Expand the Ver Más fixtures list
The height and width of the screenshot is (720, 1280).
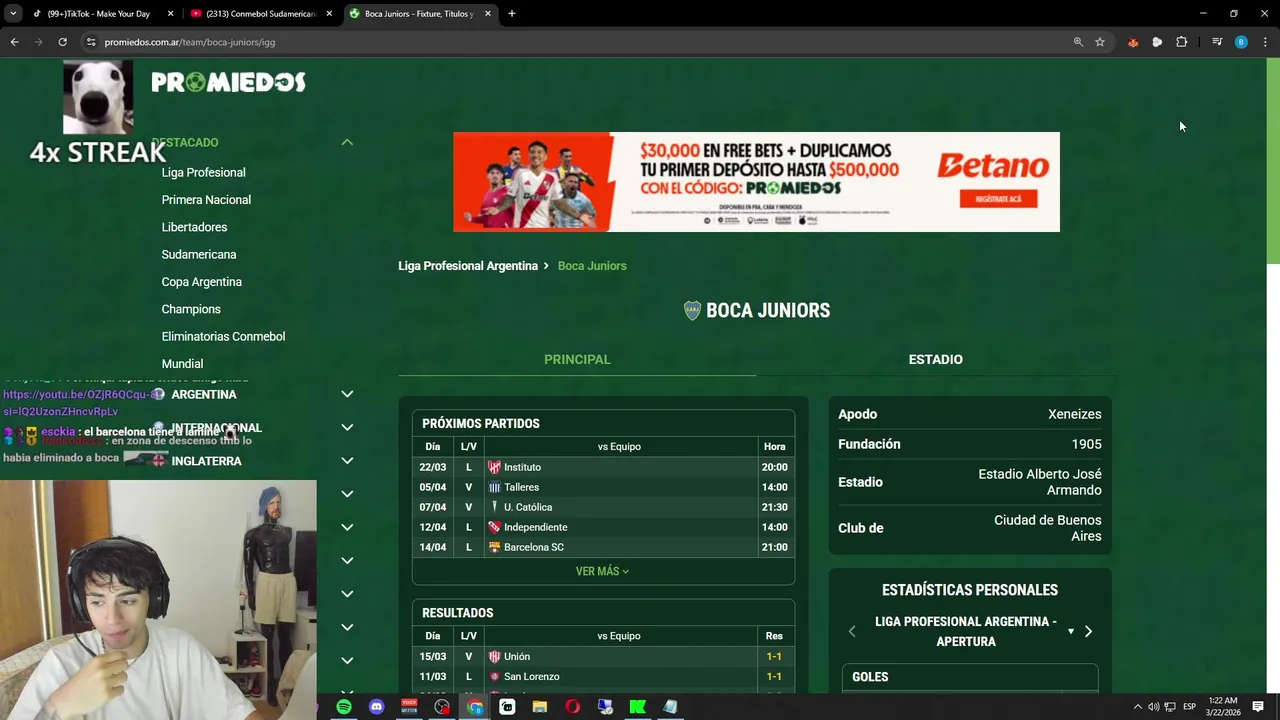click(x=602, y=571)
